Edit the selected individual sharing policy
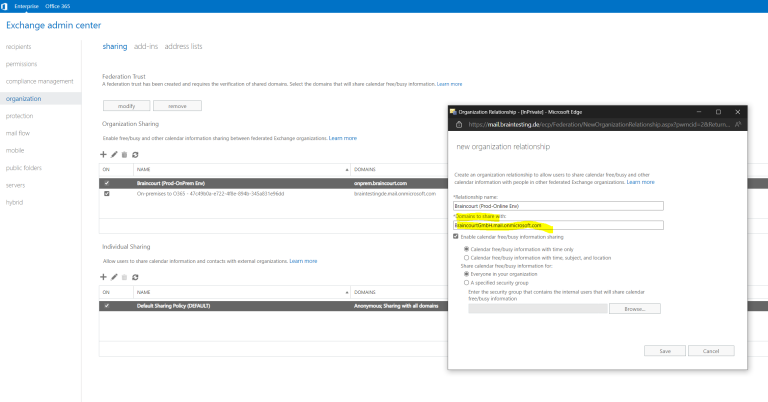Screen dimensions: 768x402 (x=114, y=277)
